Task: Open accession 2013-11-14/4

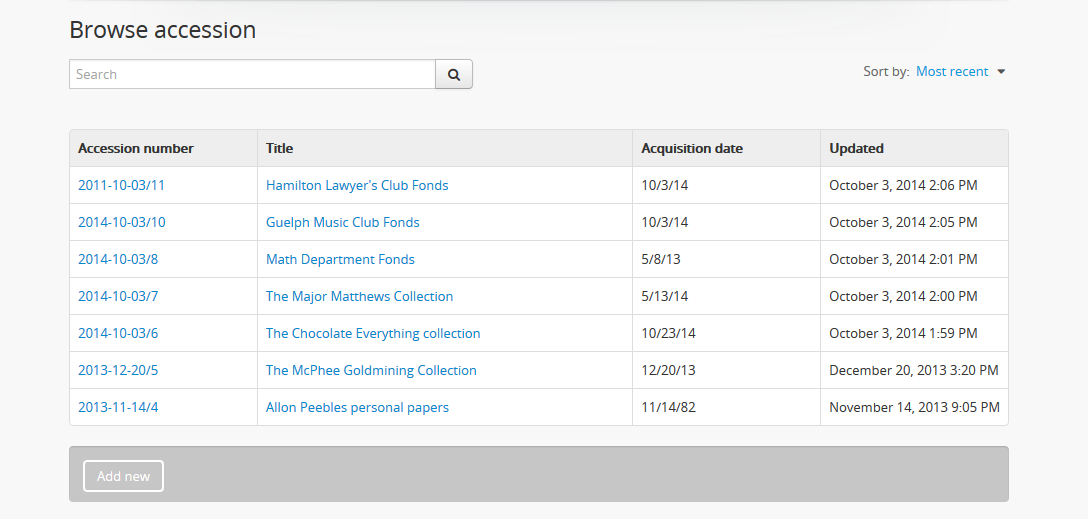Action: 118,407
